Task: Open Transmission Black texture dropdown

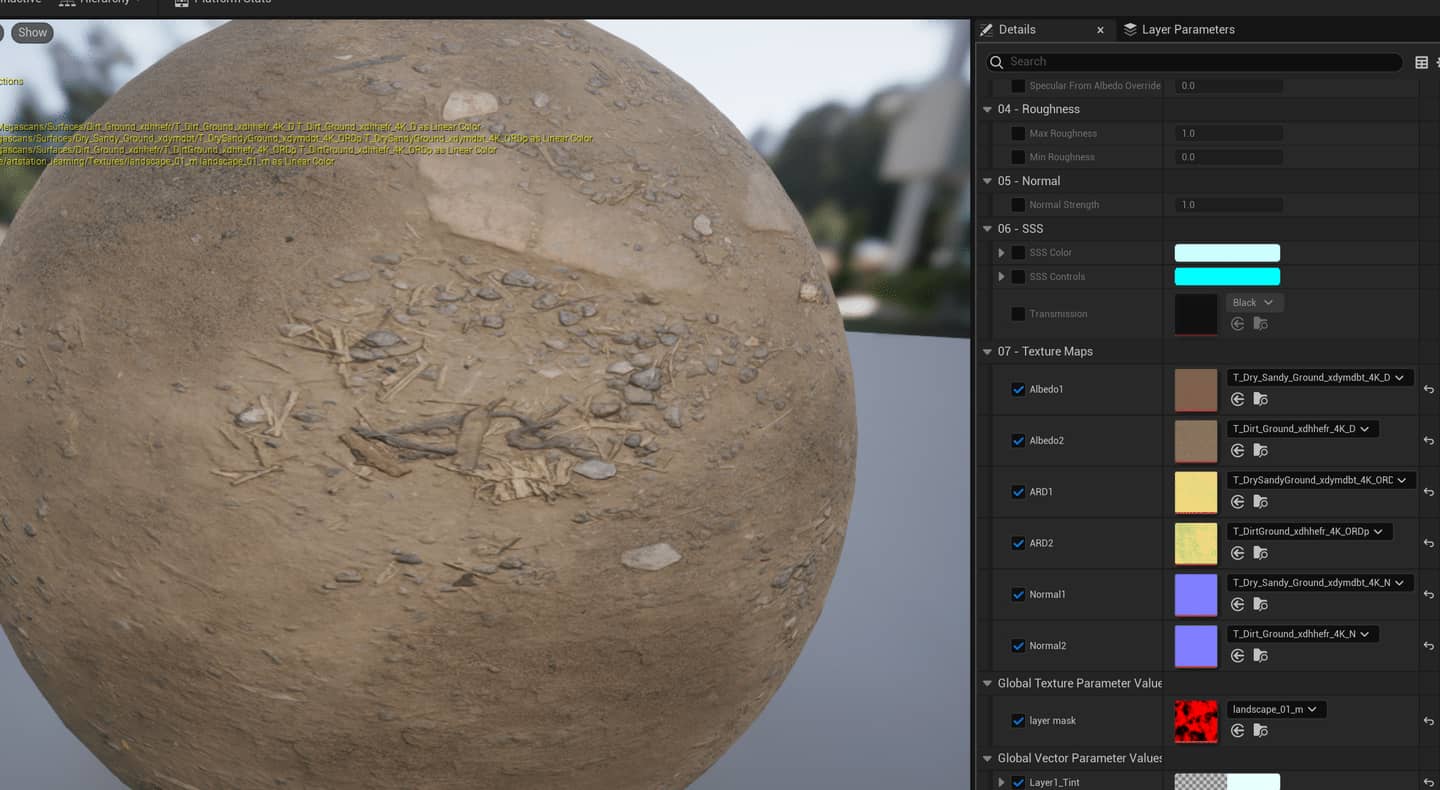Action: 1255,302
